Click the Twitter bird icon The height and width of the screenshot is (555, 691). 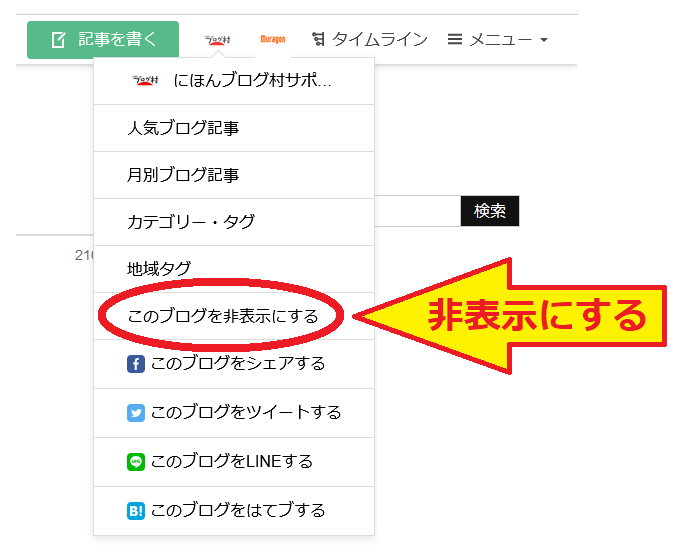point(136,413)
